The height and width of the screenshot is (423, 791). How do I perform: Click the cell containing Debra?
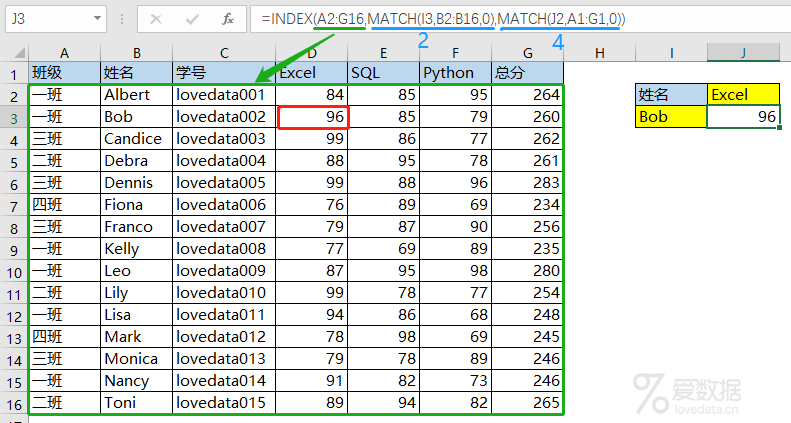click(136, 161)
